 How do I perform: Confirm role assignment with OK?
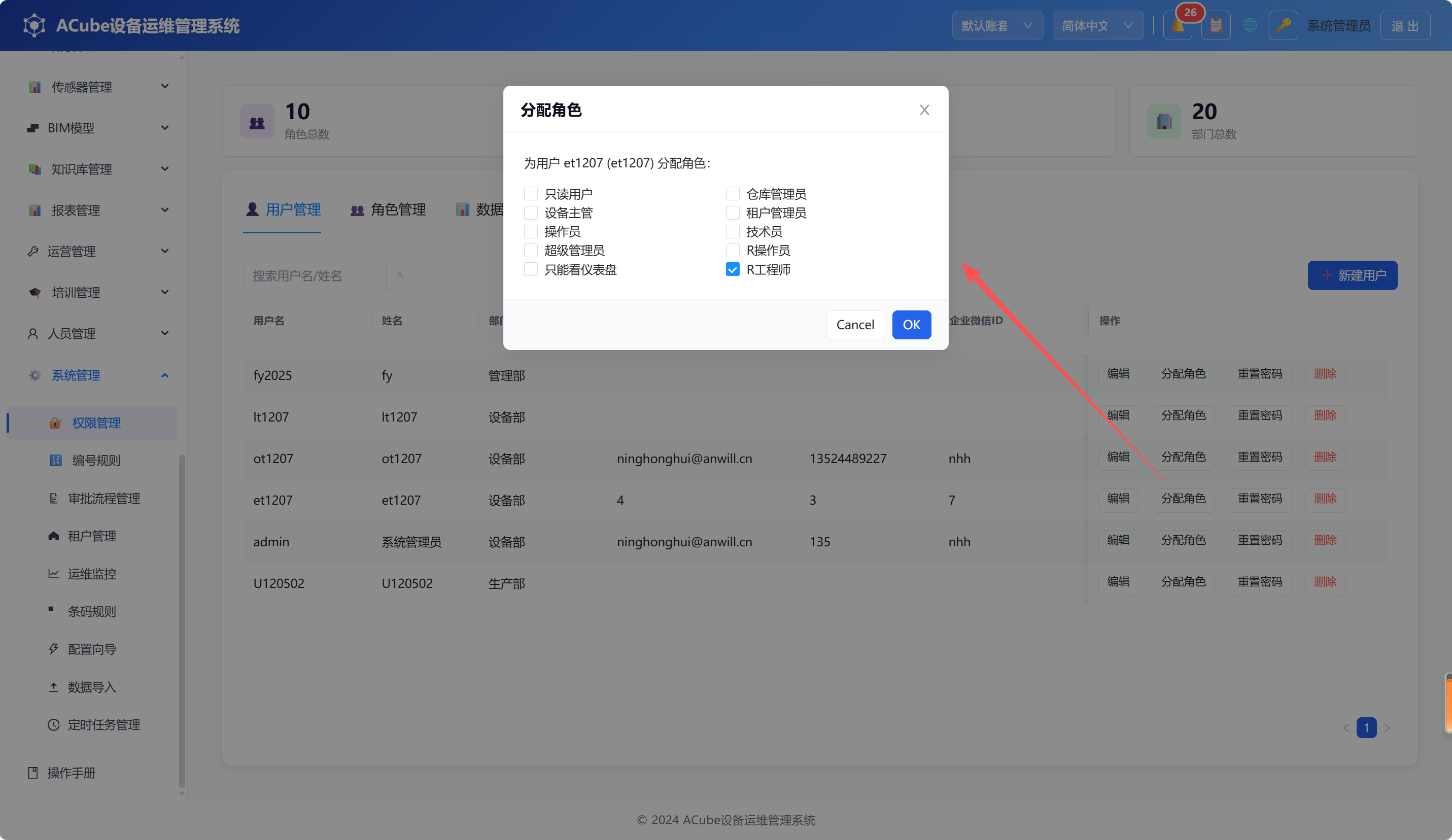coord(912,325)
